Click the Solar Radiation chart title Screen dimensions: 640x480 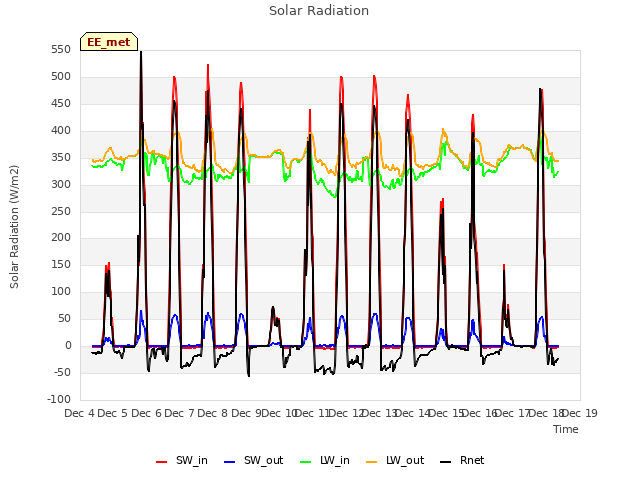(319, 11)
